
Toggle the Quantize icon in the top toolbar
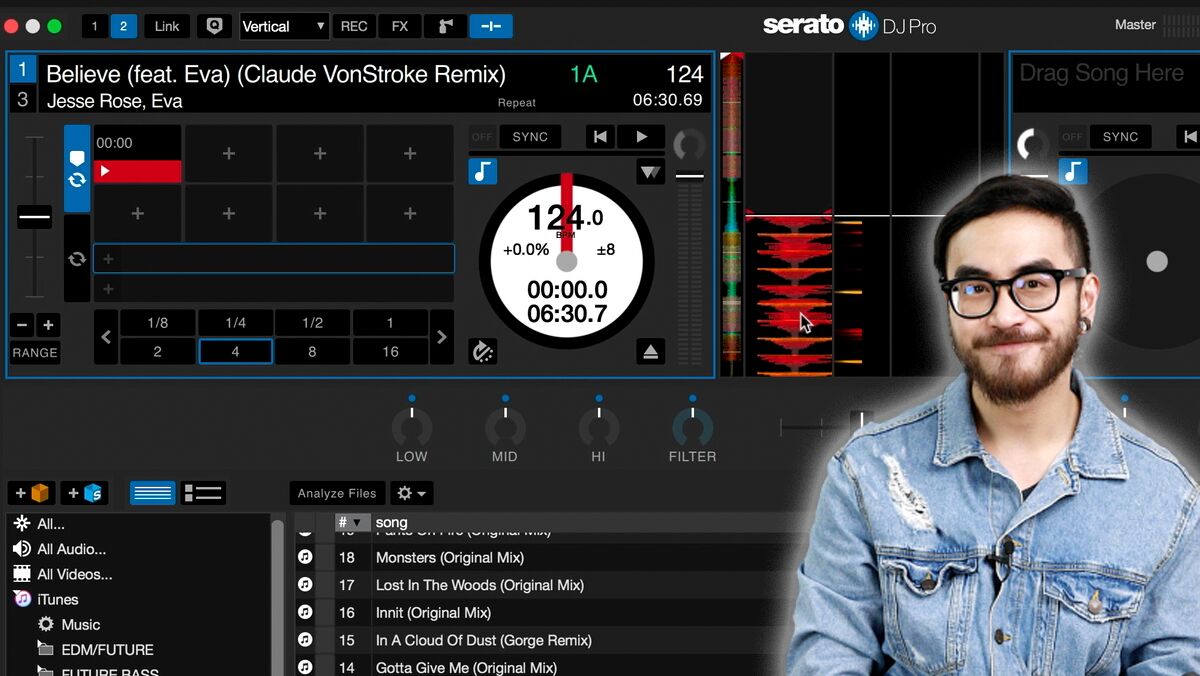coord(213,26)
